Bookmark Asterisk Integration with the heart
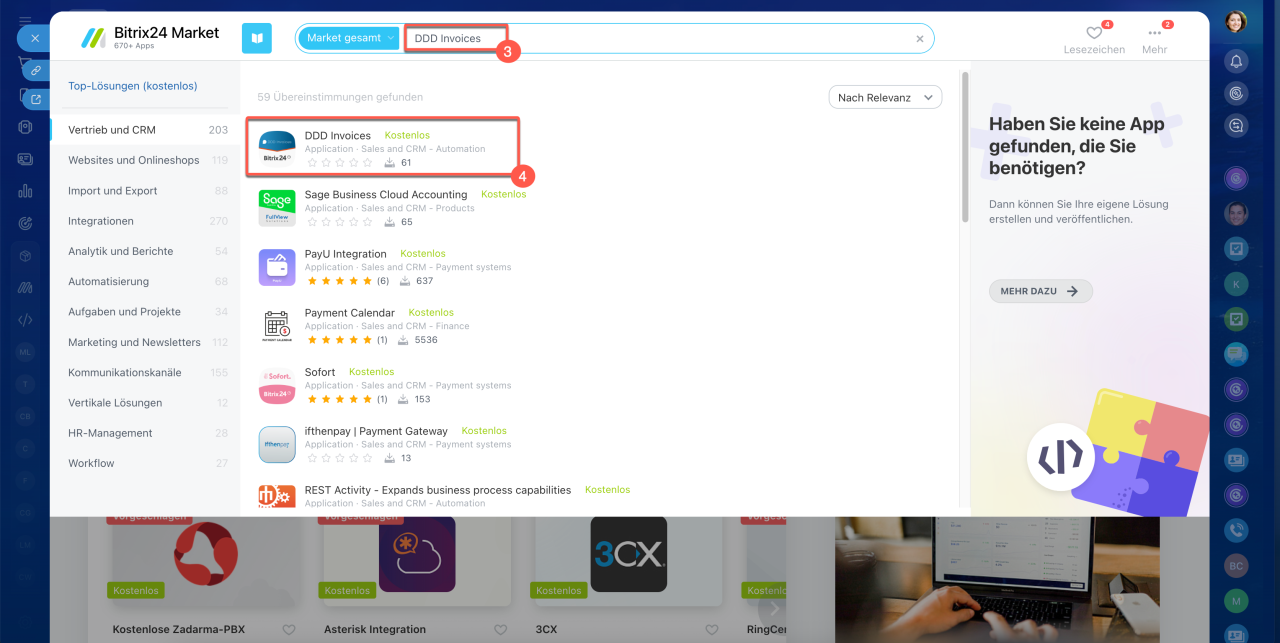This screenshot has height=643, width=1280. coord(500,630)
